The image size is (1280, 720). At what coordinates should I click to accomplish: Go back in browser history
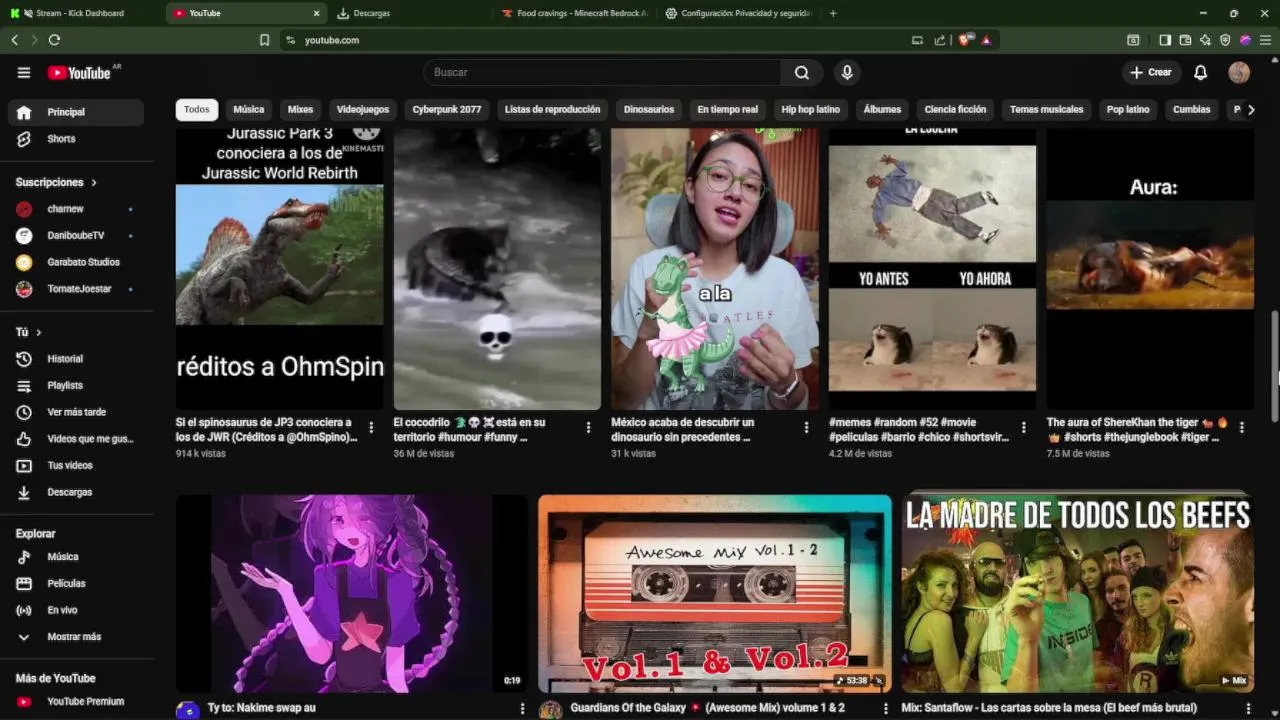[14, 40]
